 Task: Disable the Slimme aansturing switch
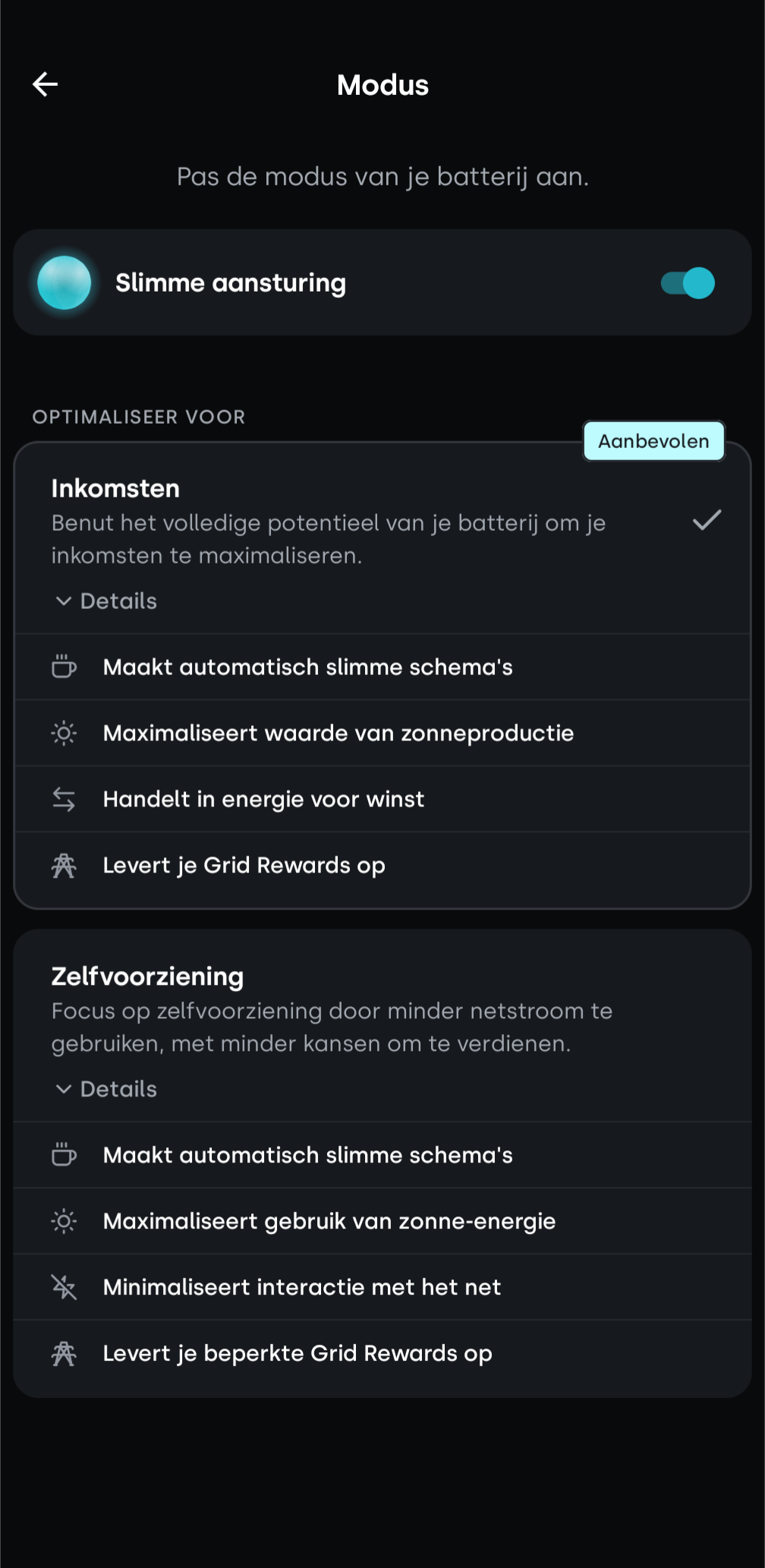pos(688,283)
